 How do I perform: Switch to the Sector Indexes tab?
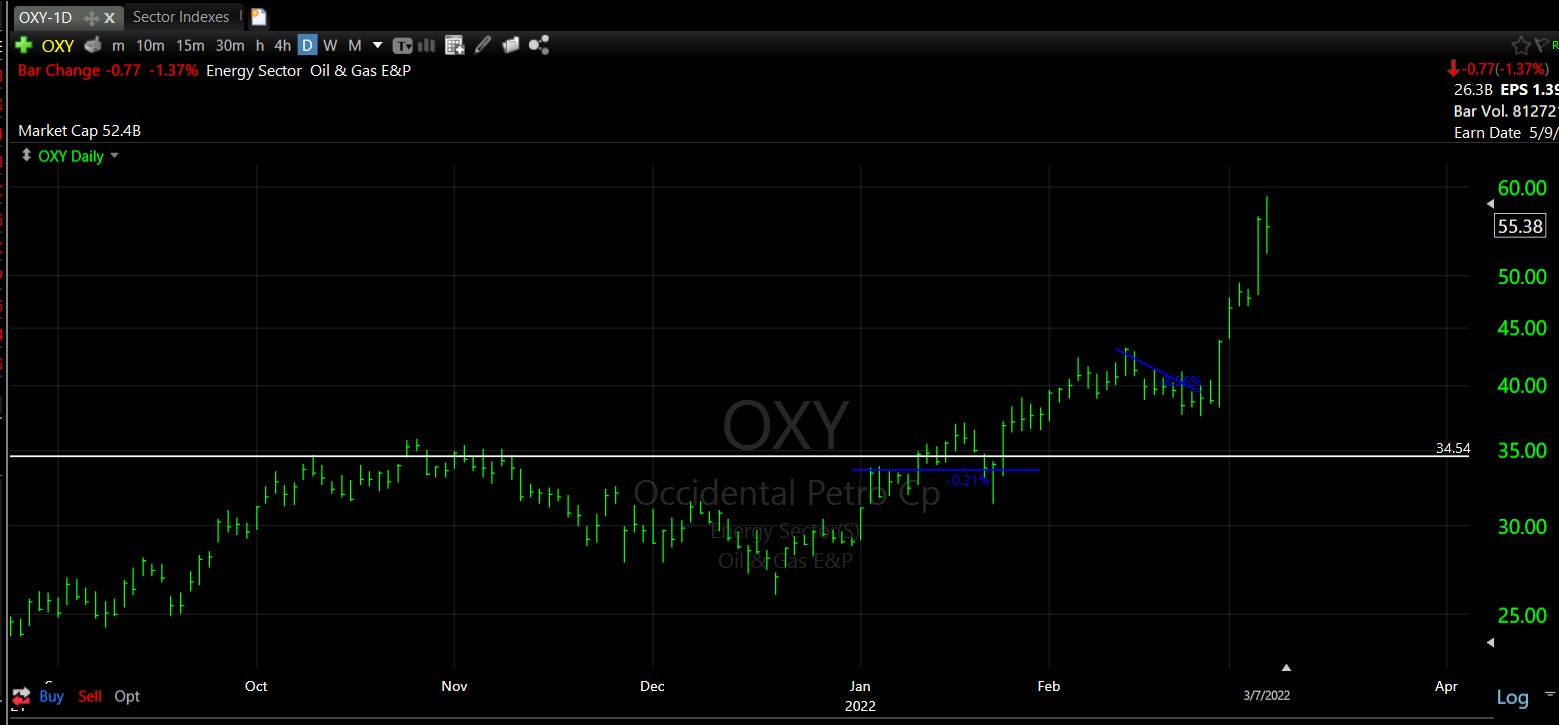(181, 17)
